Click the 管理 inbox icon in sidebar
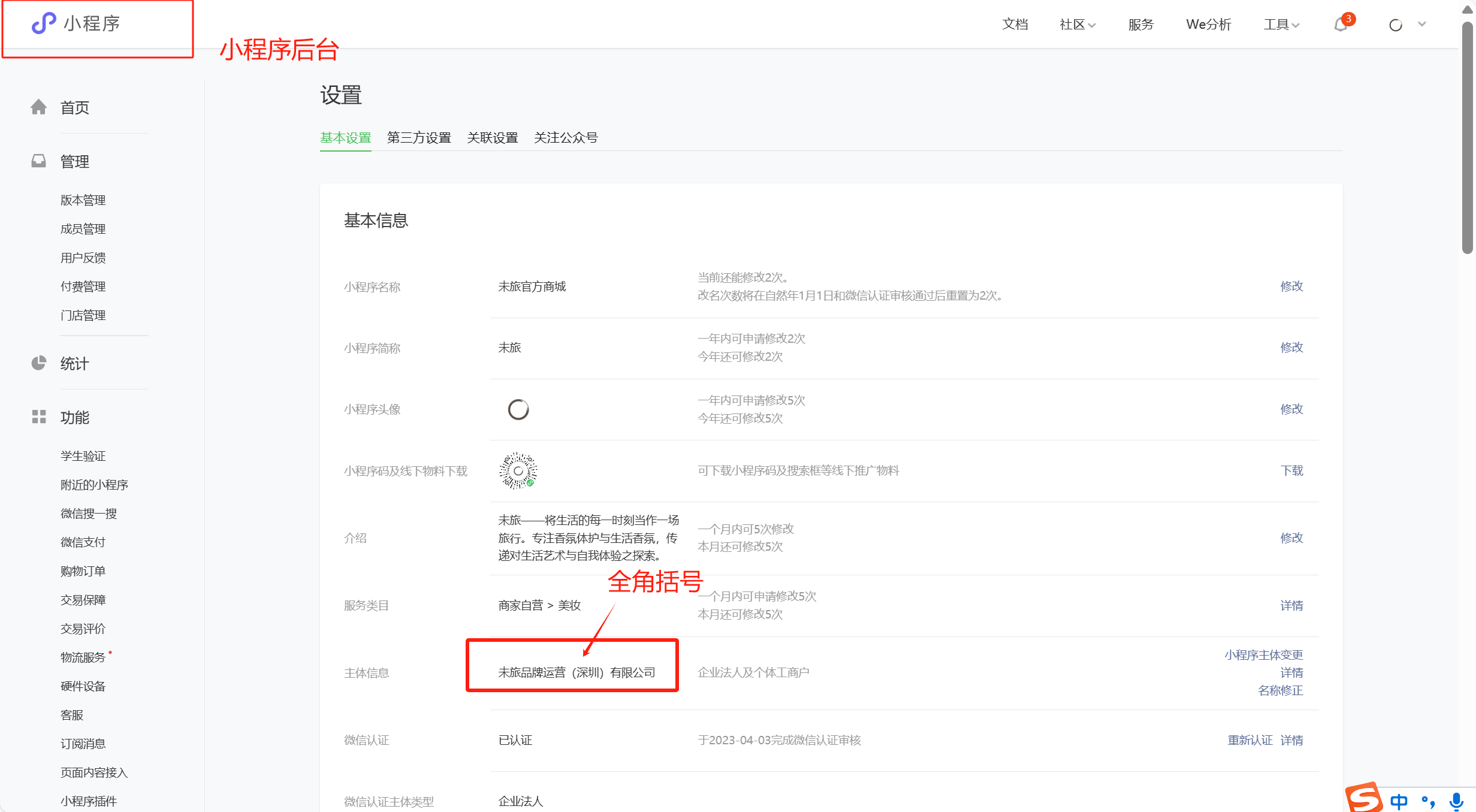 (x=39, y=161)
